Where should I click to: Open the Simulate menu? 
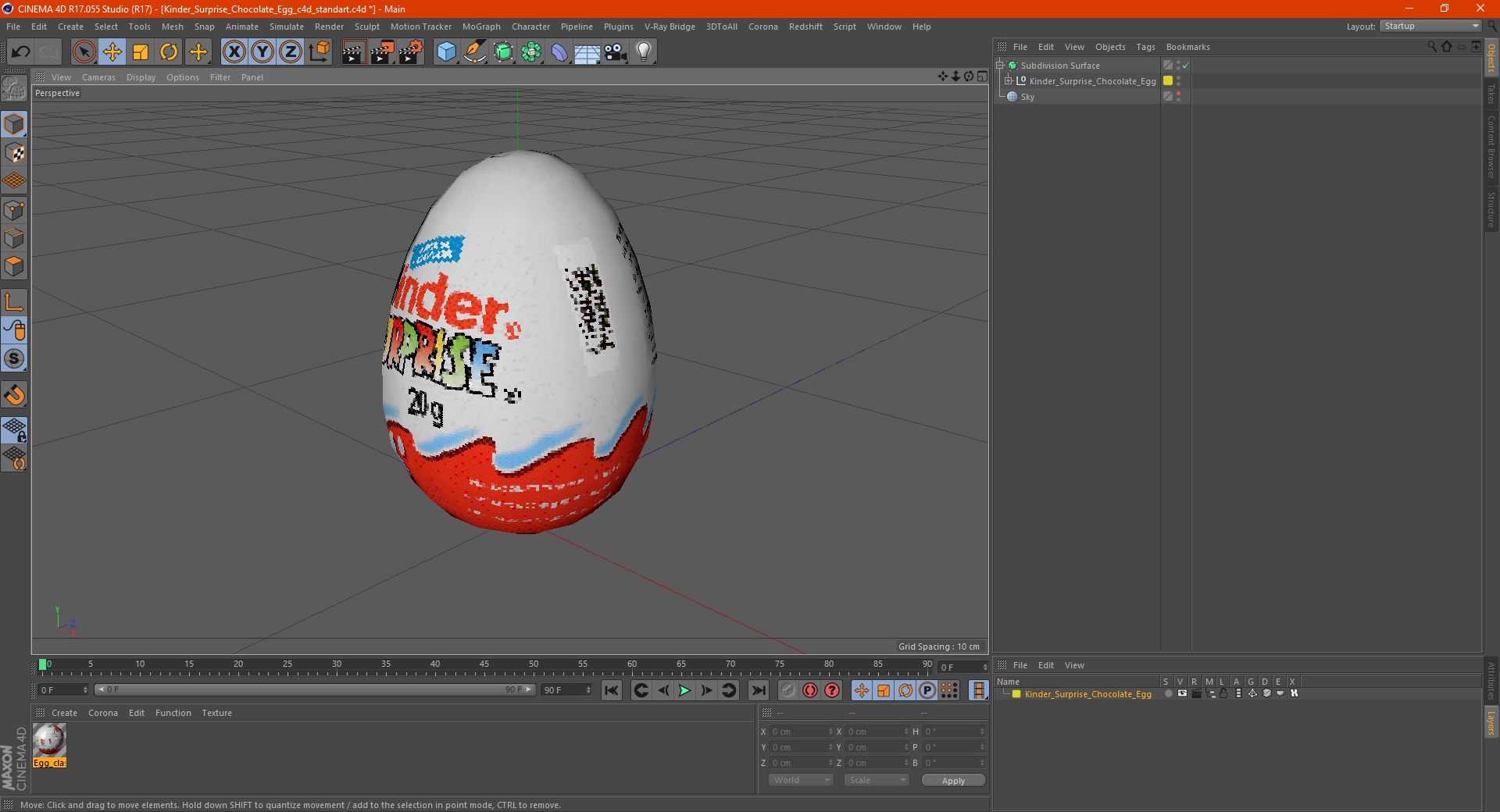pyautogui.click(x=287, y=27)
